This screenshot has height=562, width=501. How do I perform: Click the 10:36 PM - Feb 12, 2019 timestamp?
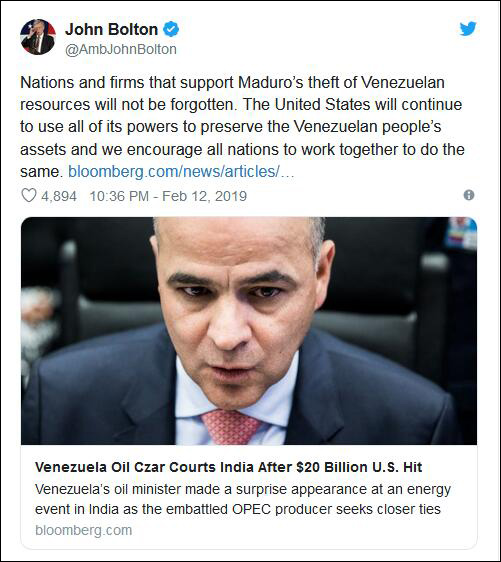pos(168,196)
